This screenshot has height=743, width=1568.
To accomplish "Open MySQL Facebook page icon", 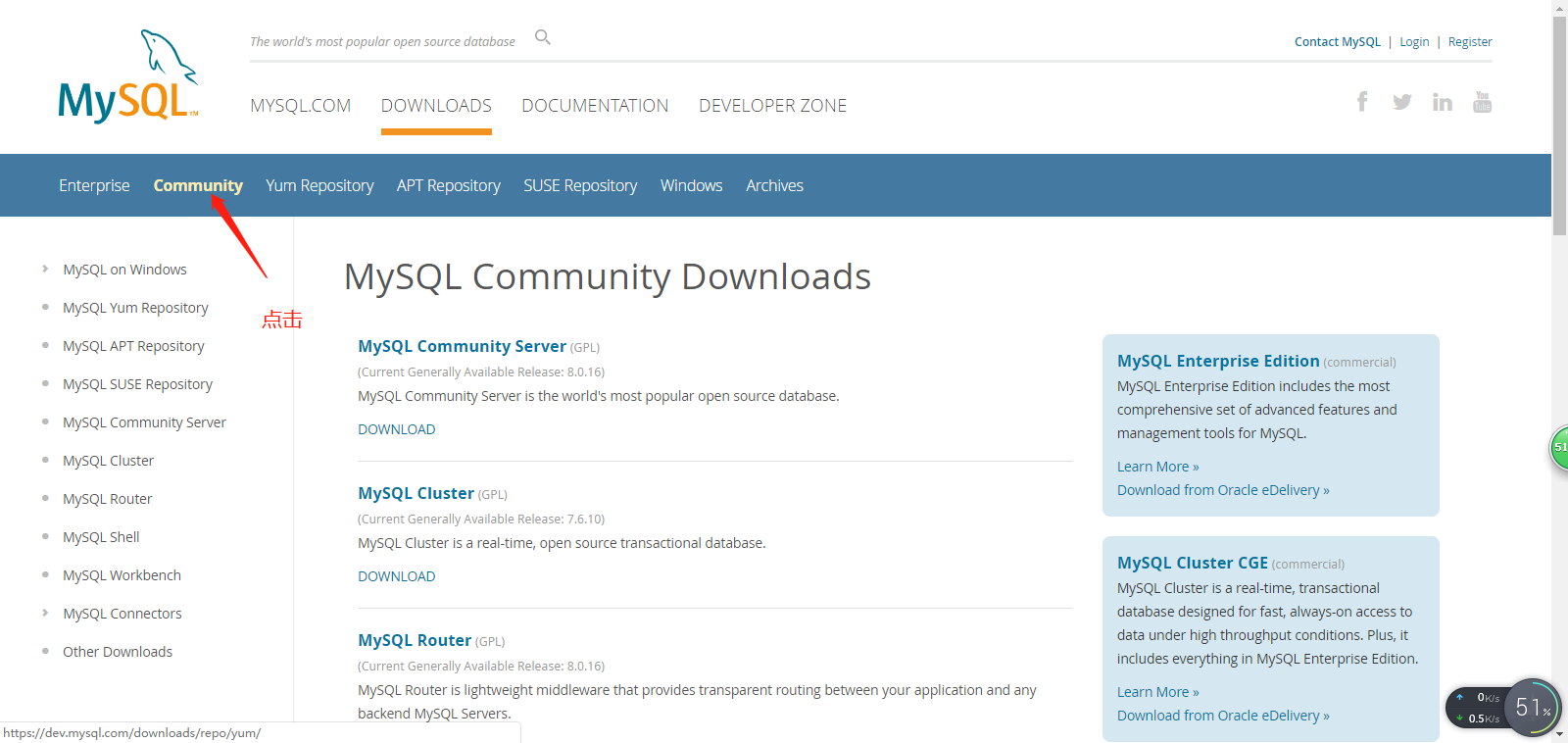I will (1362, 101).
